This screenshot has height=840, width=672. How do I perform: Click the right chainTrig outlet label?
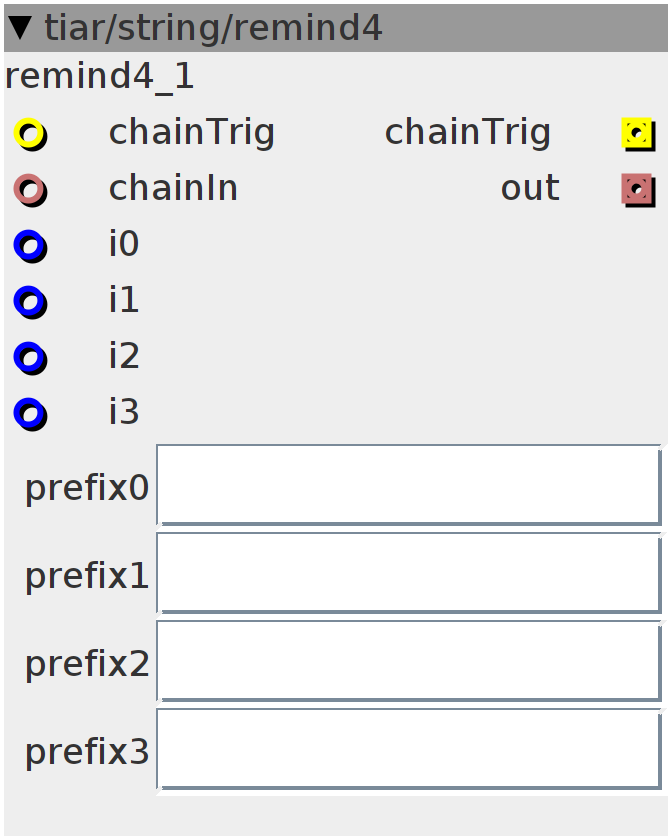tap(468, 133)
